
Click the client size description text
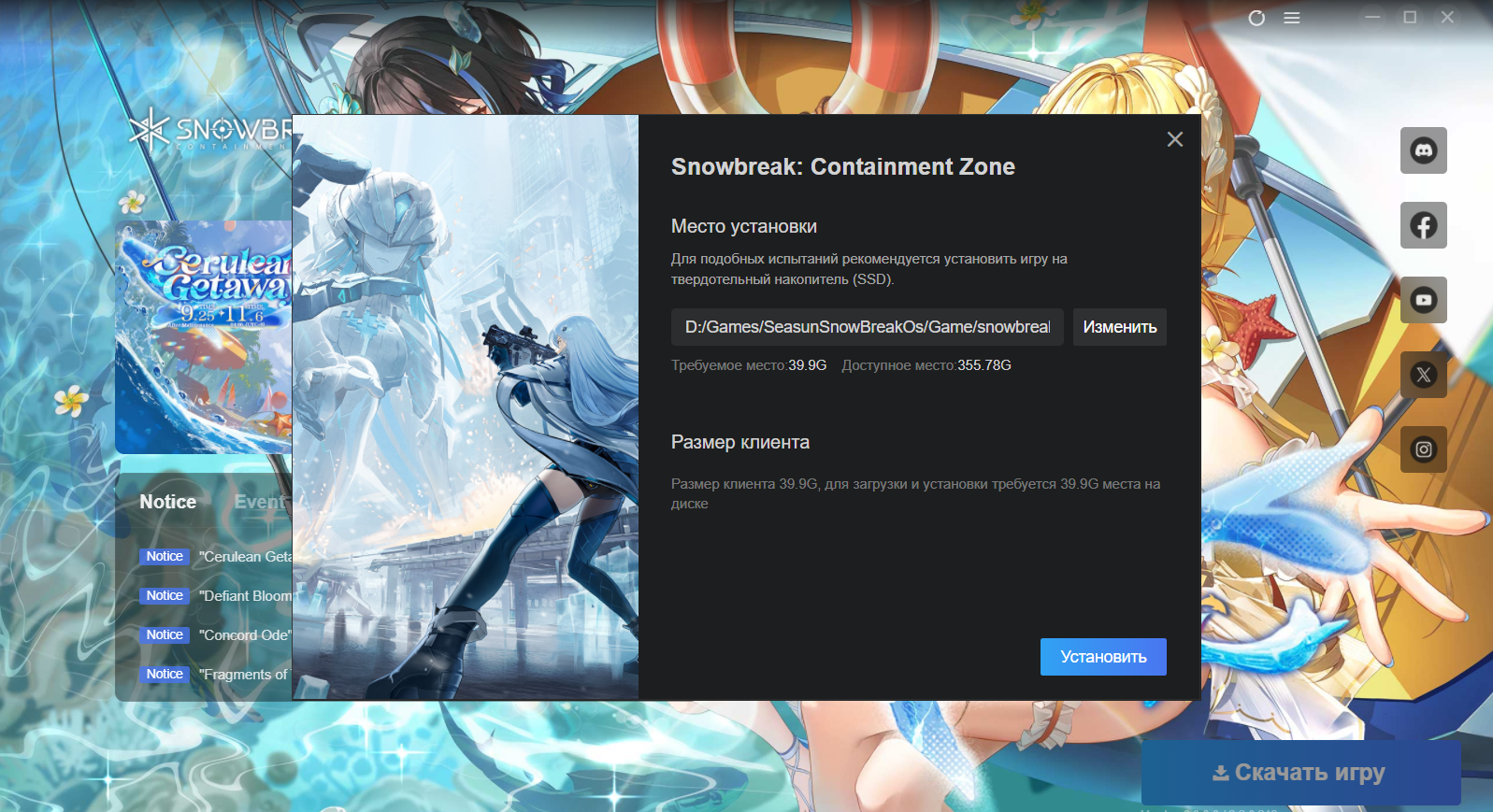click(915, 493)
